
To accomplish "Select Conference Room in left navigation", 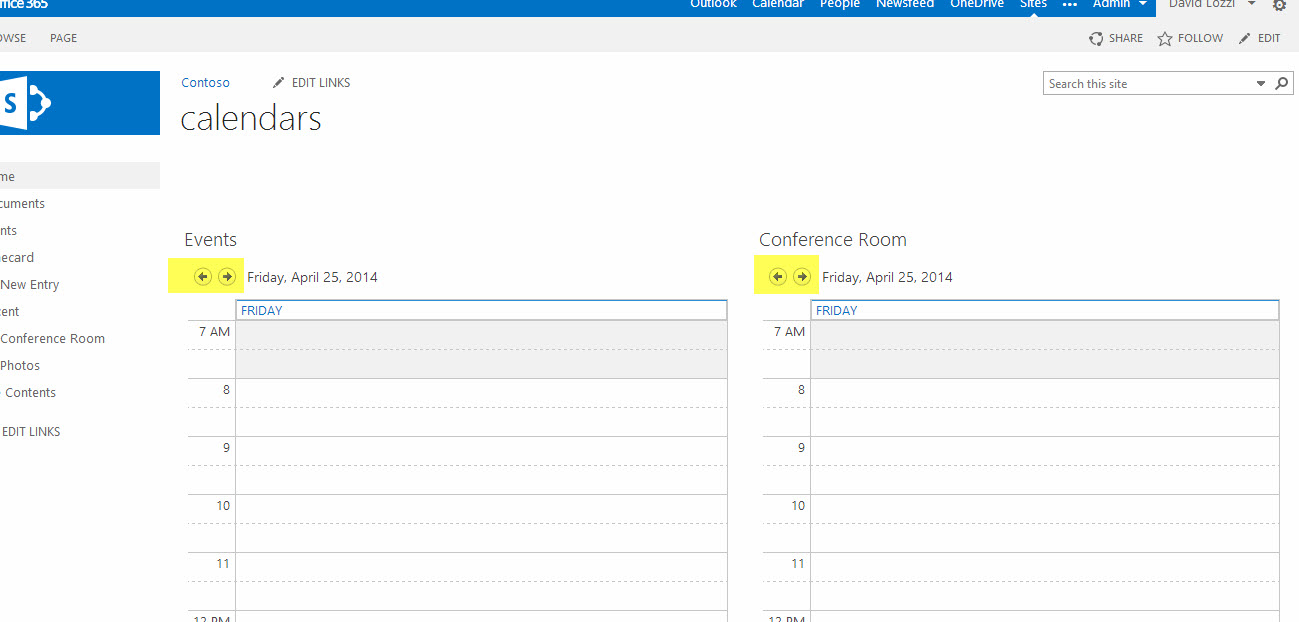I will pos(52,338).
